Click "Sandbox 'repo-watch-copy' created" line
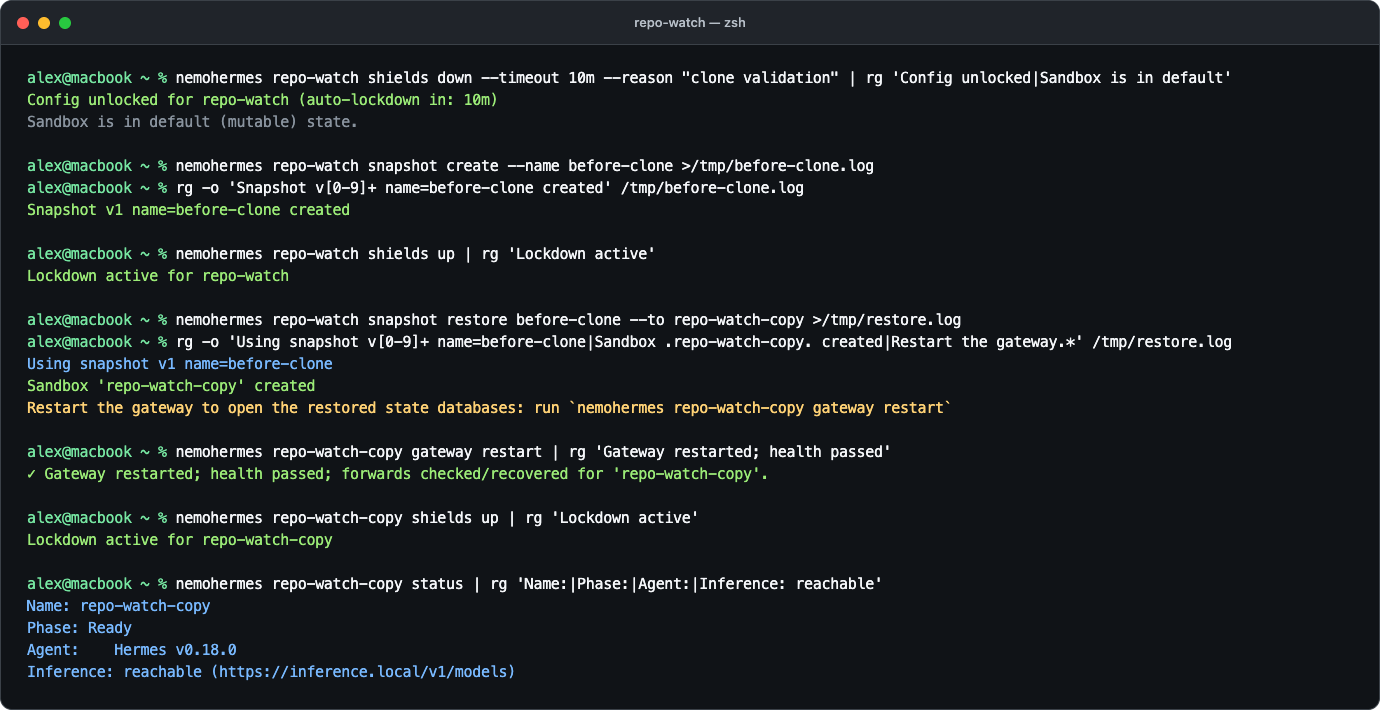 click(x=171, y=386)
